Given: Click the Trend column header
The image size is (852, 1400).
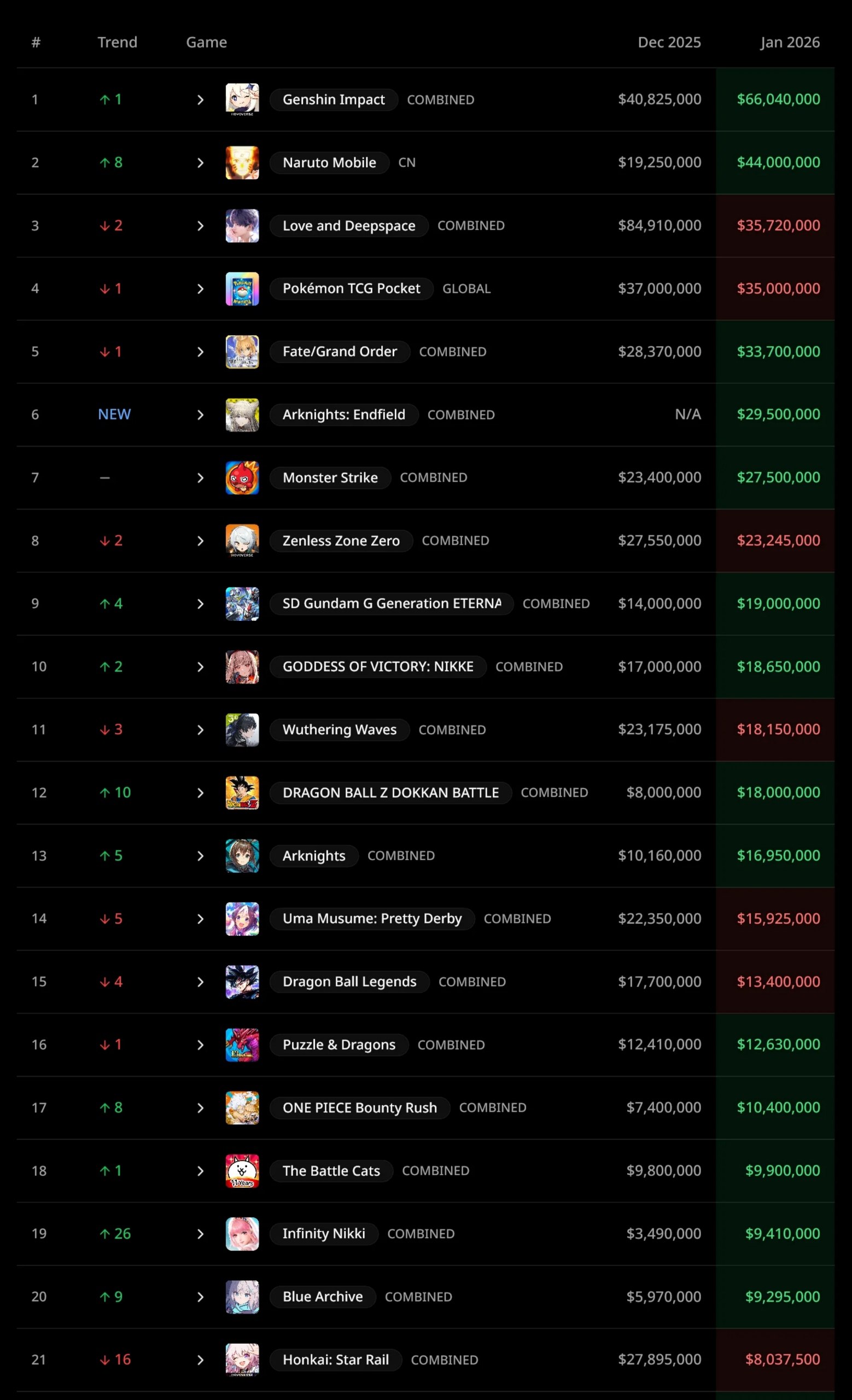Looking at the screenshot, I should point(117,43).
